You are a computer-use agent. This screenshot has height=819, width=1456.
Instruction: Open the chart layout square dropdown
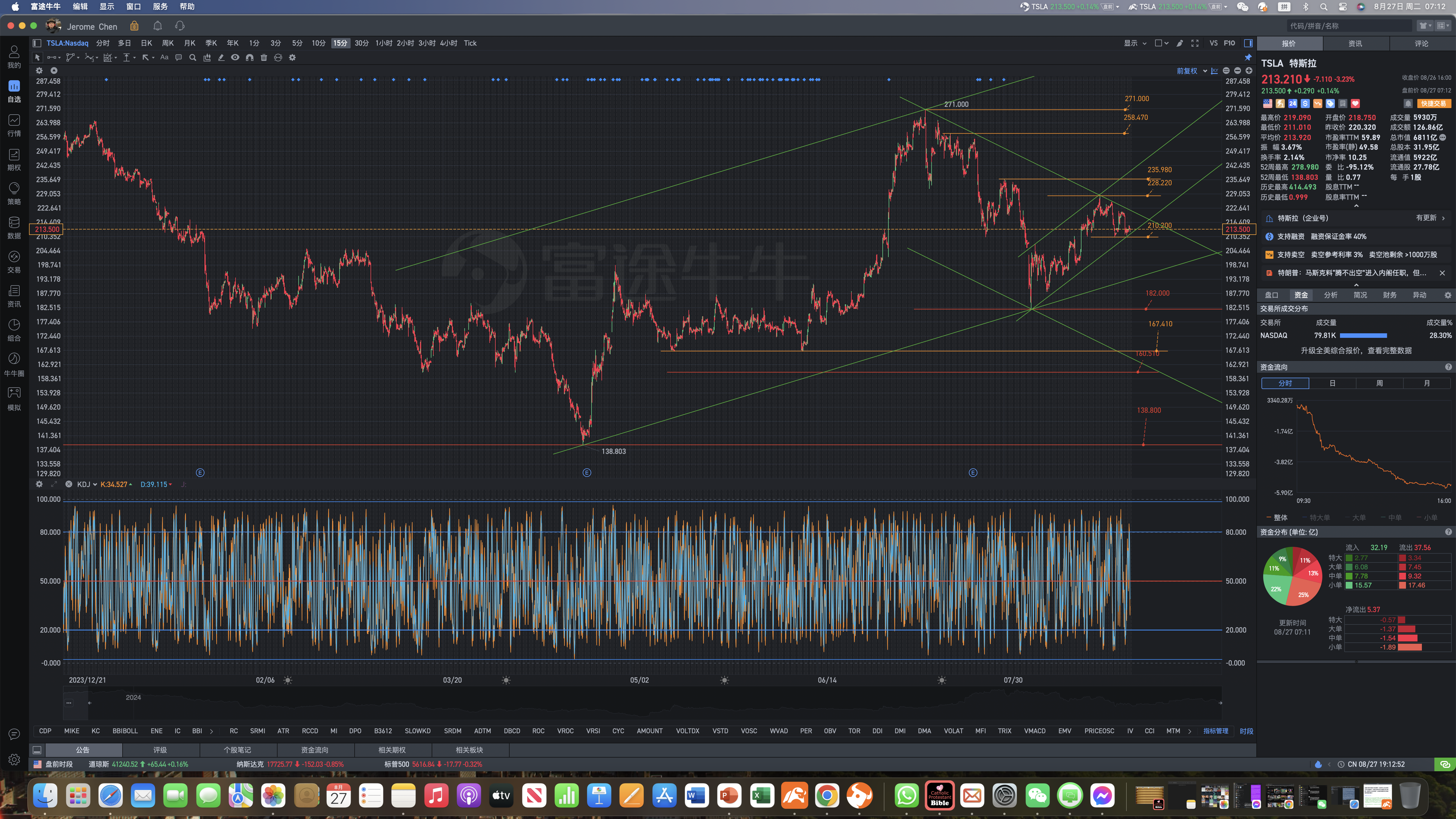[x=1162, y=44]
